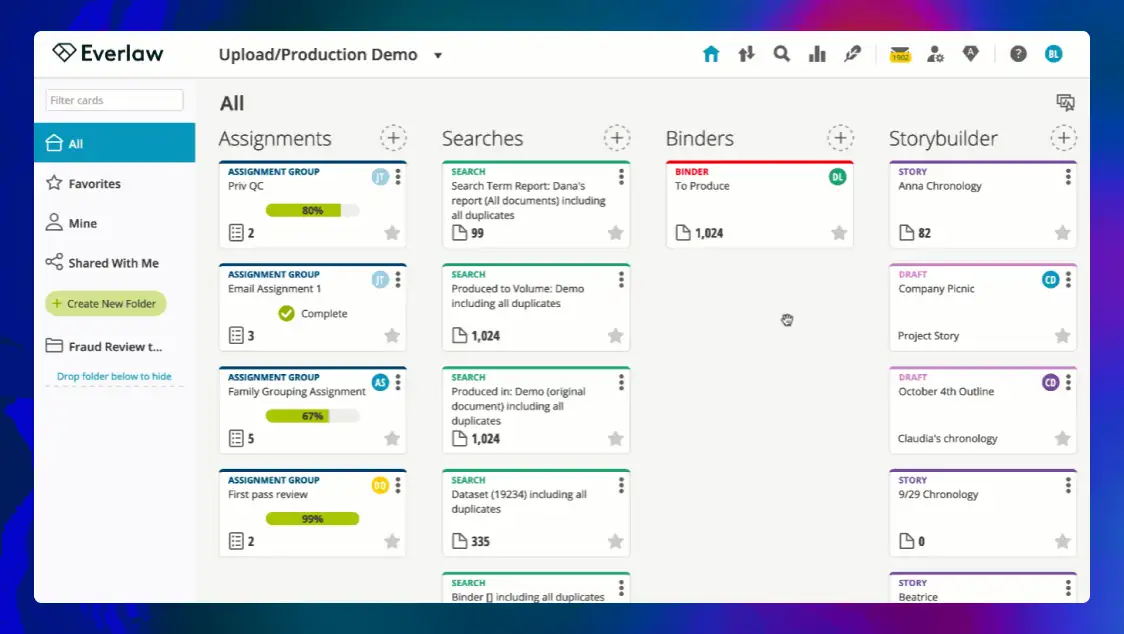This screenshot has width=1124, height=634.
Task: Open options menu for Binder [] search card
Action: [x=621, y=588]
